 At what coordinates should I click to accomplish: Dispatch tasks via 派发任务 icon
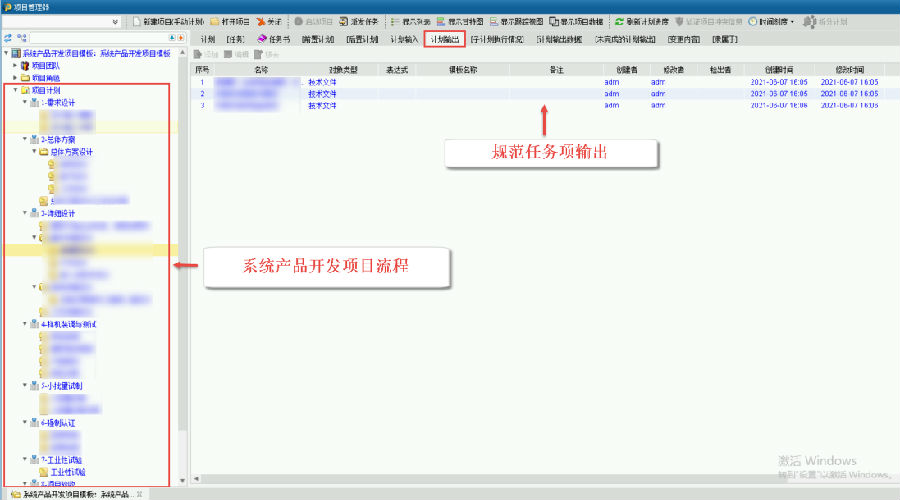pyautogui.click(x=343, y=21)
